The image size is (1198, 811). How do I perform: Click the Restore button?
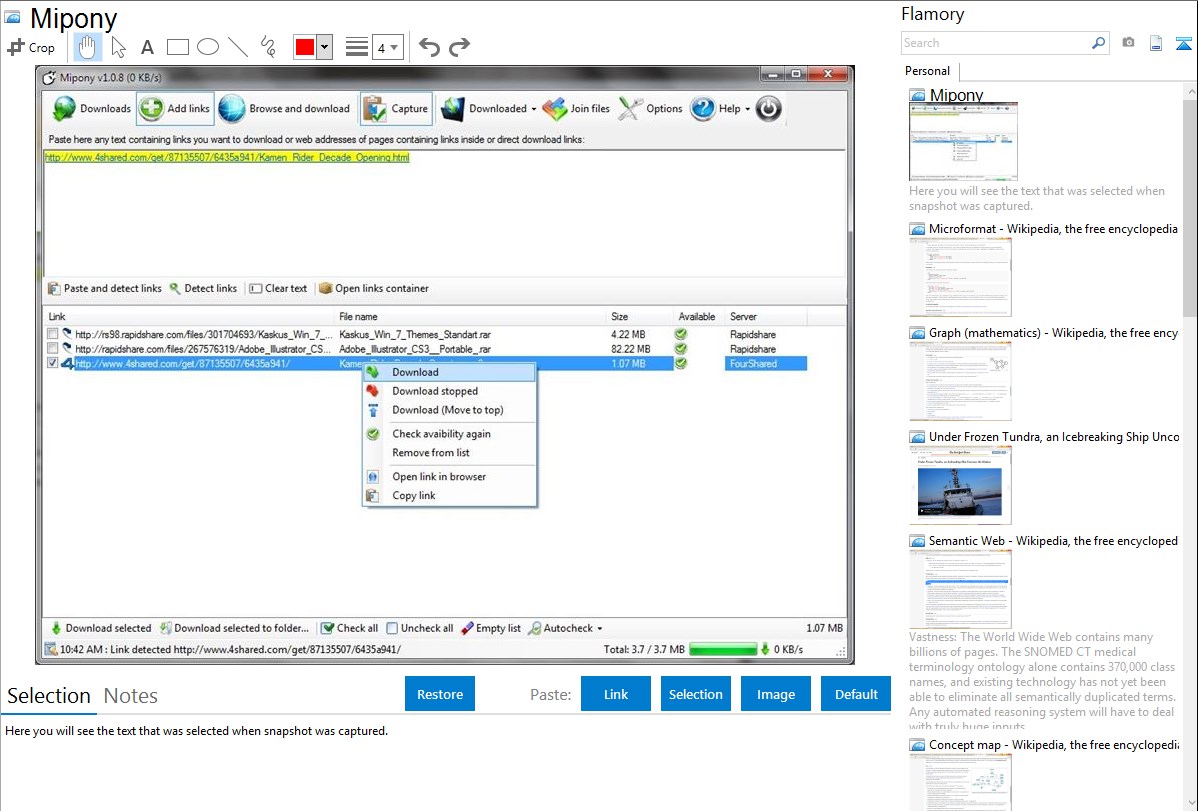[x=440, y=694]
